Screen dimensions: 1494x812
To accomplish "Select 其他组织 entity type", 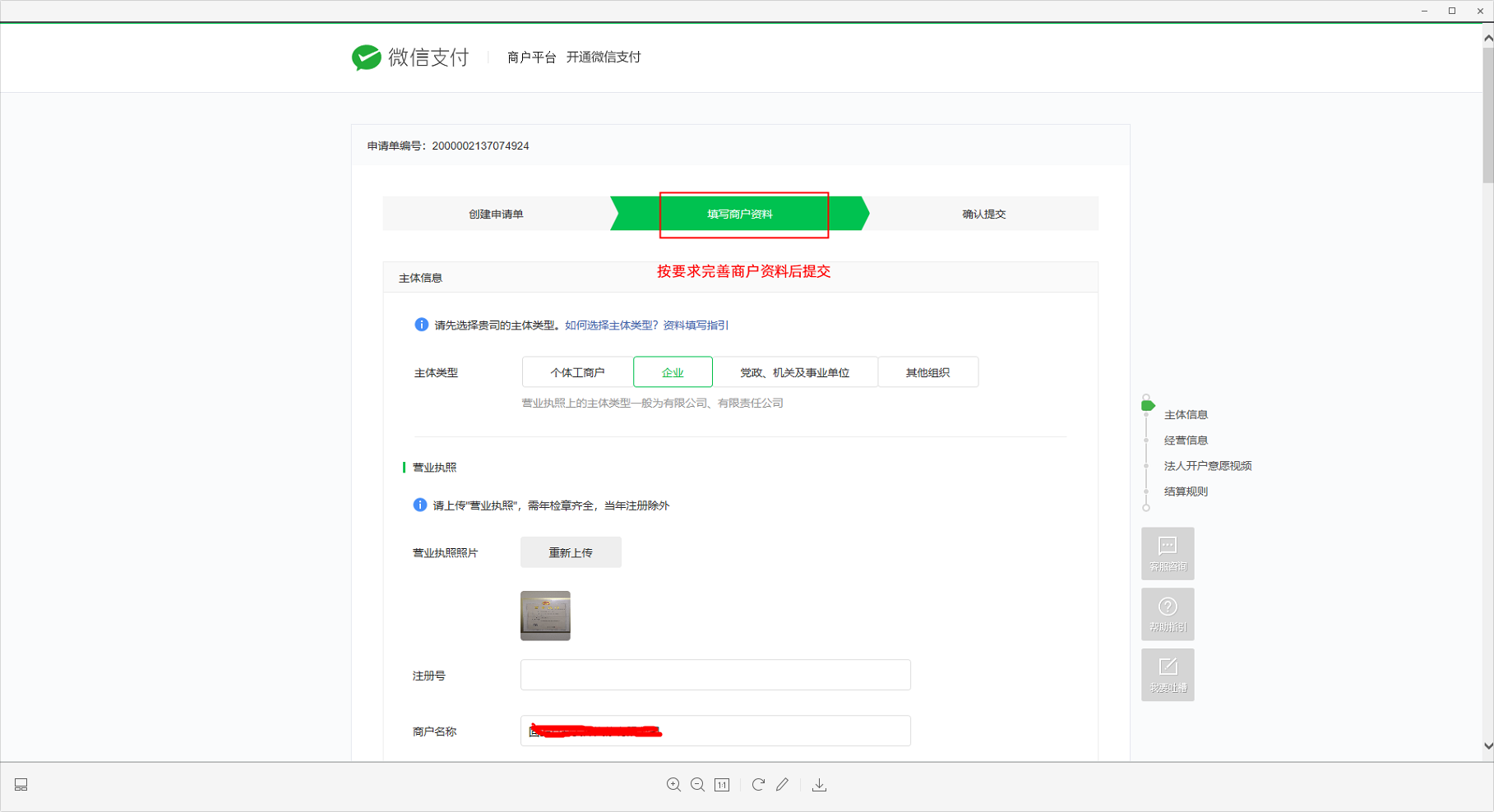I will click(x=927, y=372).
